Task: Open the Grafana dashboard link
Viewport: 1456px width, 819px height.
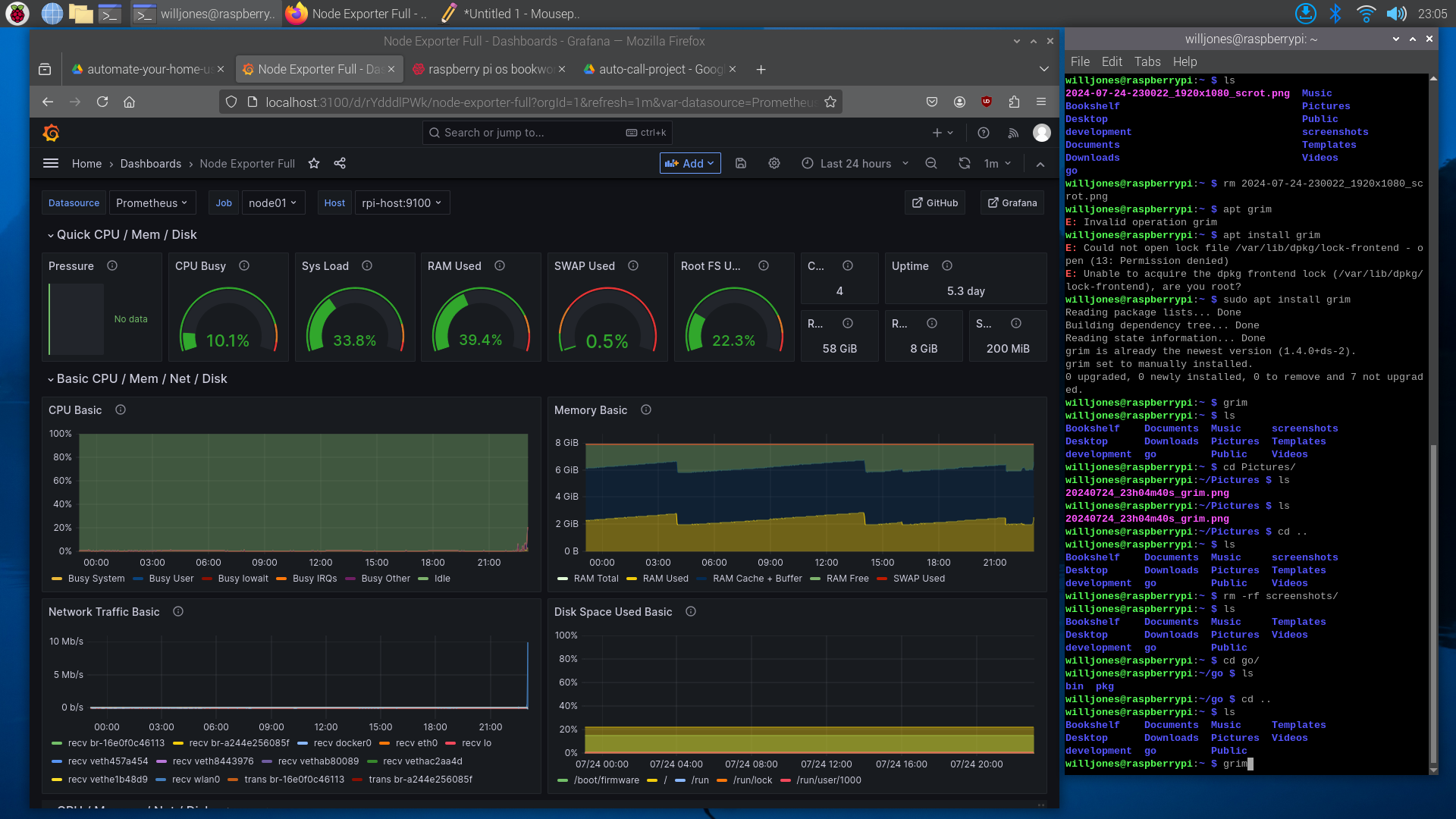Action: pos(1012,202)
